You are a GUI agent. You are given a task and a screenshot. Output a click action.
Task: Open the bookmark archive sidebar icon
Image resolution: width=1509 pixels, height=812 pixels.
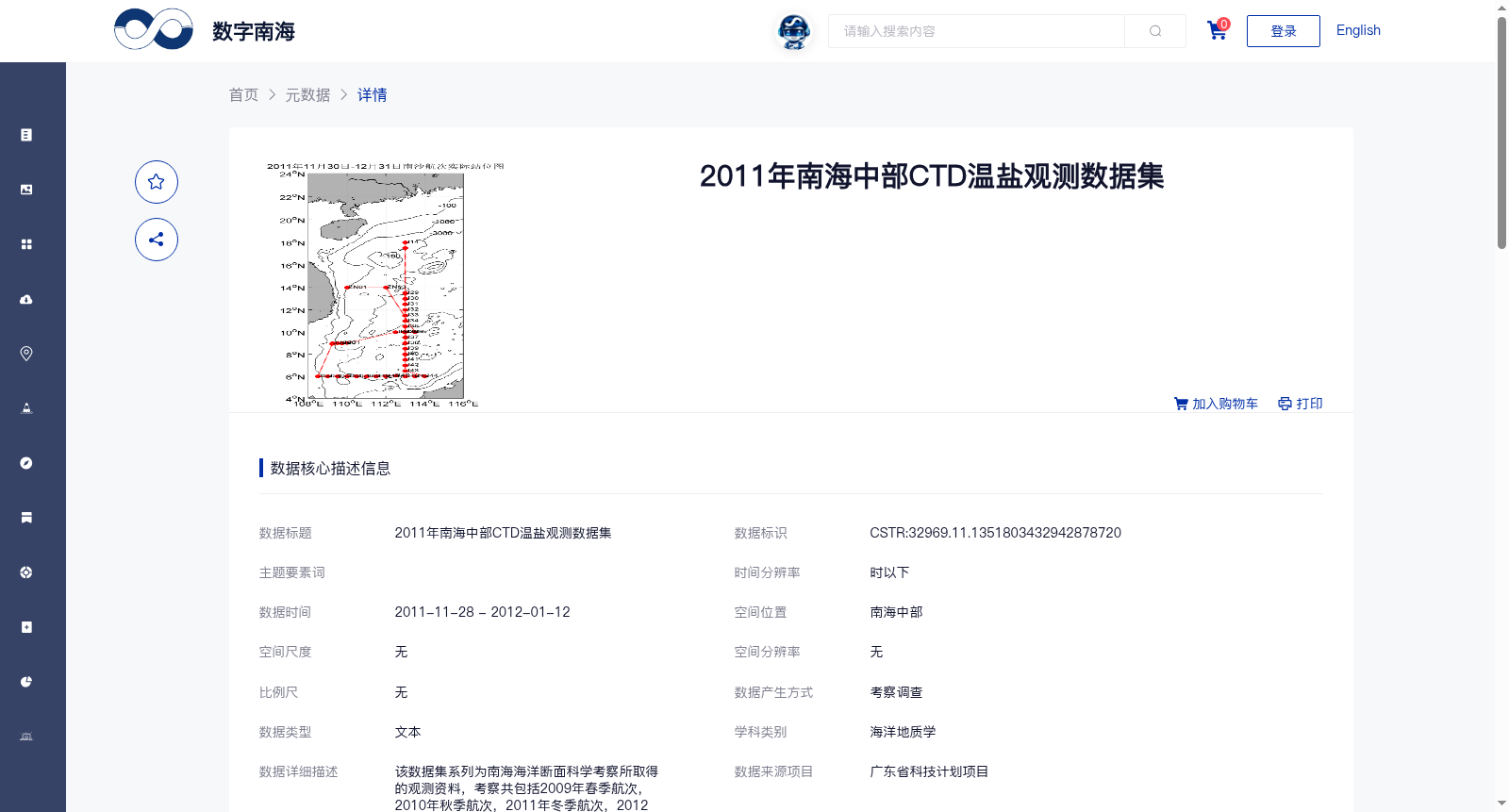[26, 518]
